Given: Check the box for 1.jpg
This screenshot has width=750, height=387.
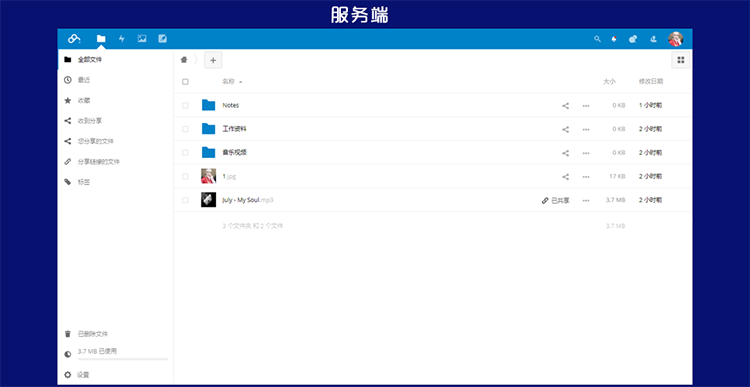Looking at the screenshot, I should [185, 177].
